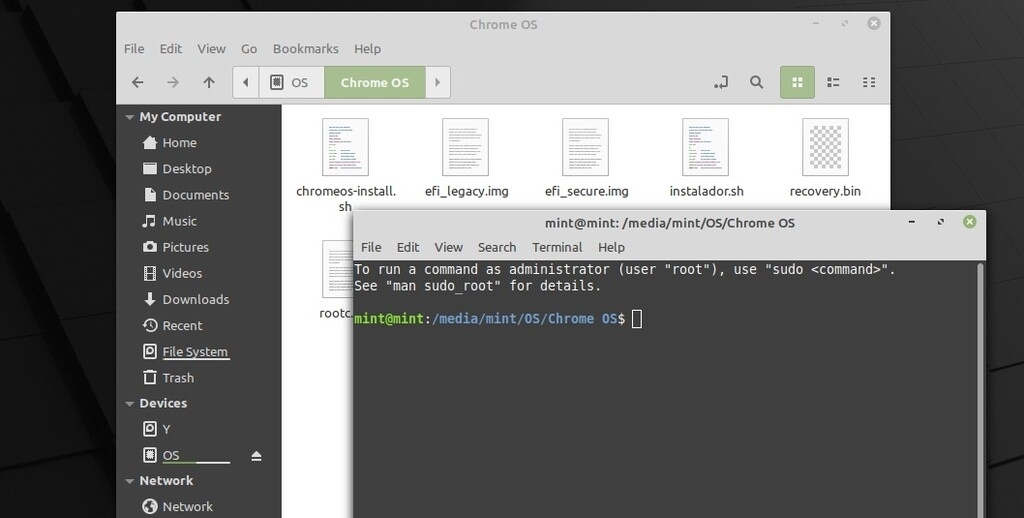
Task: Switch to compact view
Action: click(x=869, y=82)
